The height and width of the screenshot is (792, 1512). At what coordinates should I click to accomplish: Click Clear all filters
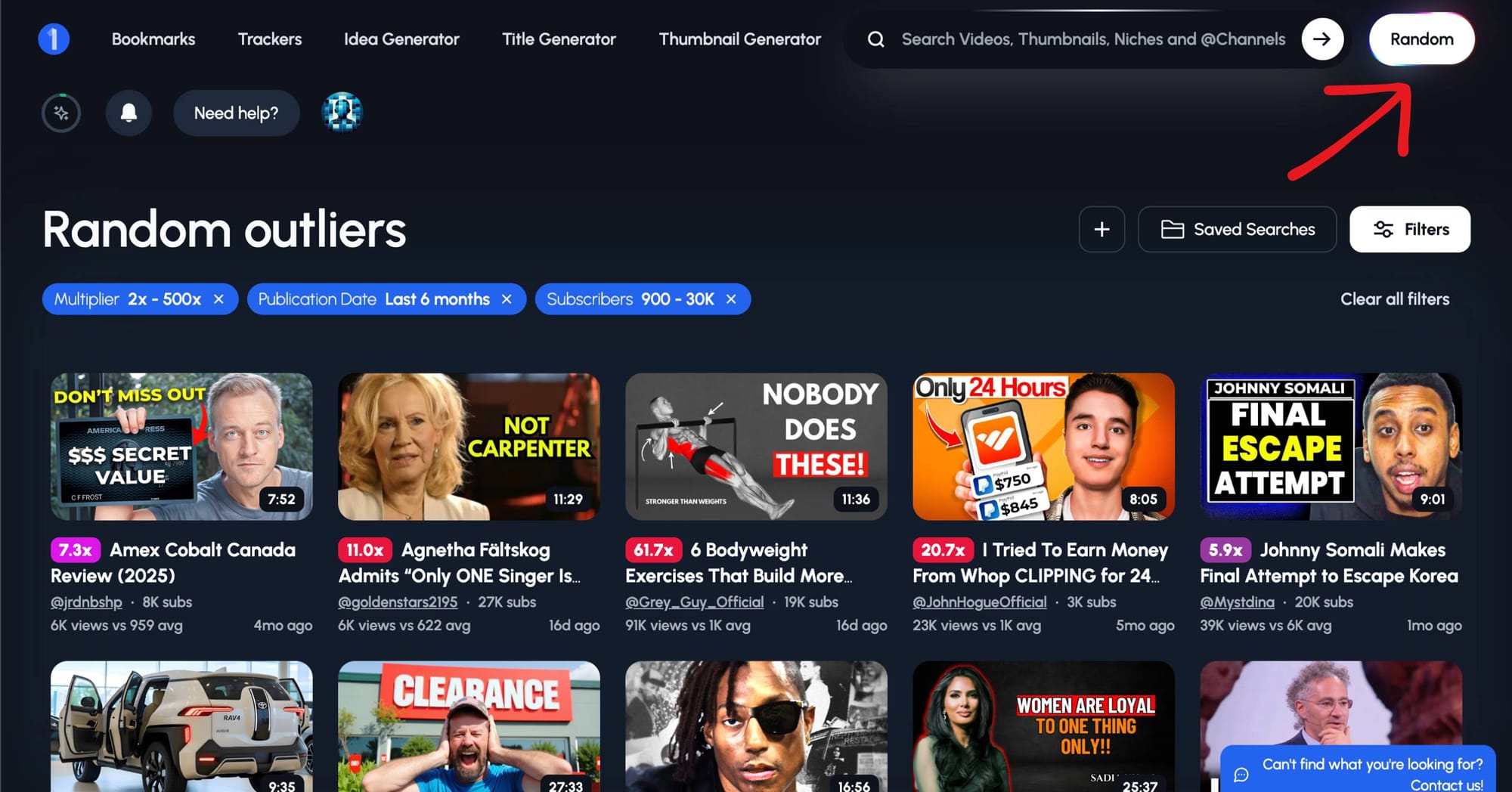(x=1394, y=299)
